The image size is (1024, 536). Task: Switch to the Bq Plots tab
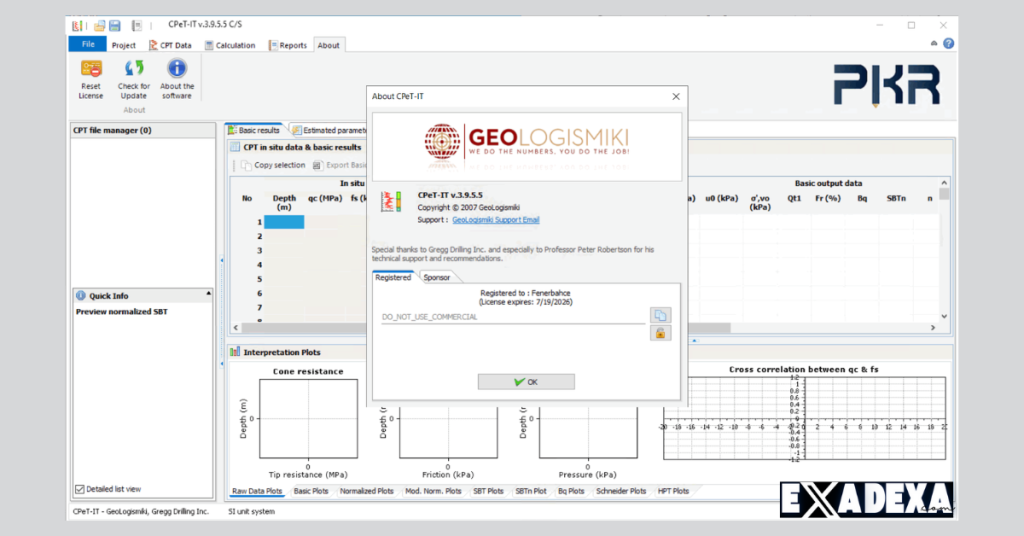coord(571,491)
